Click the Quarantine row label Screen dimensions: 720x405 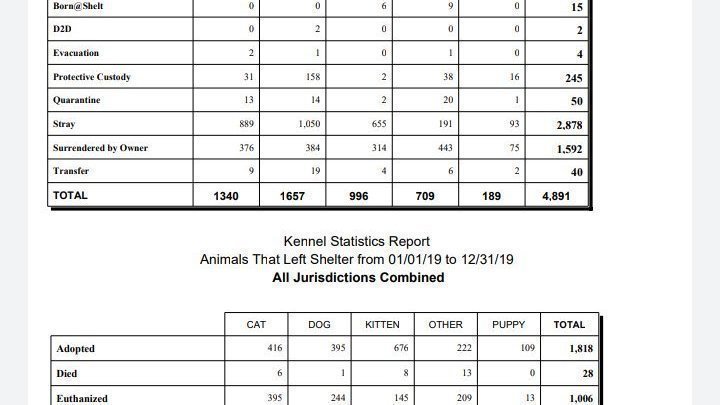(x=76, y=100)
